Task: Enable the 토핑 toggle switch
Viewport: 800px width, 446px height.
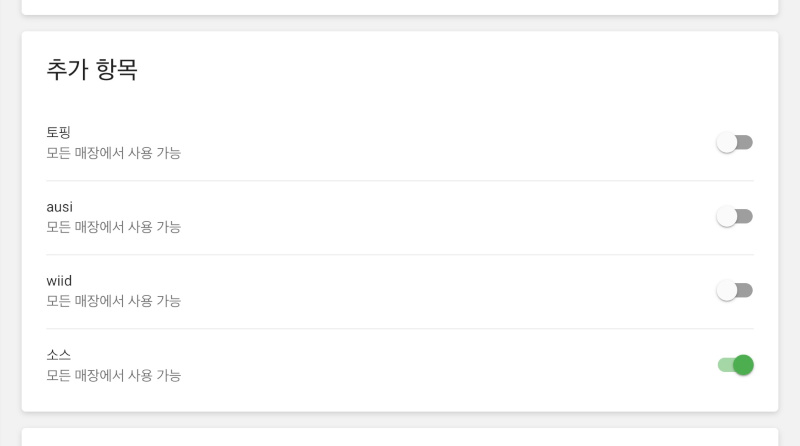Action: [734, 143]
